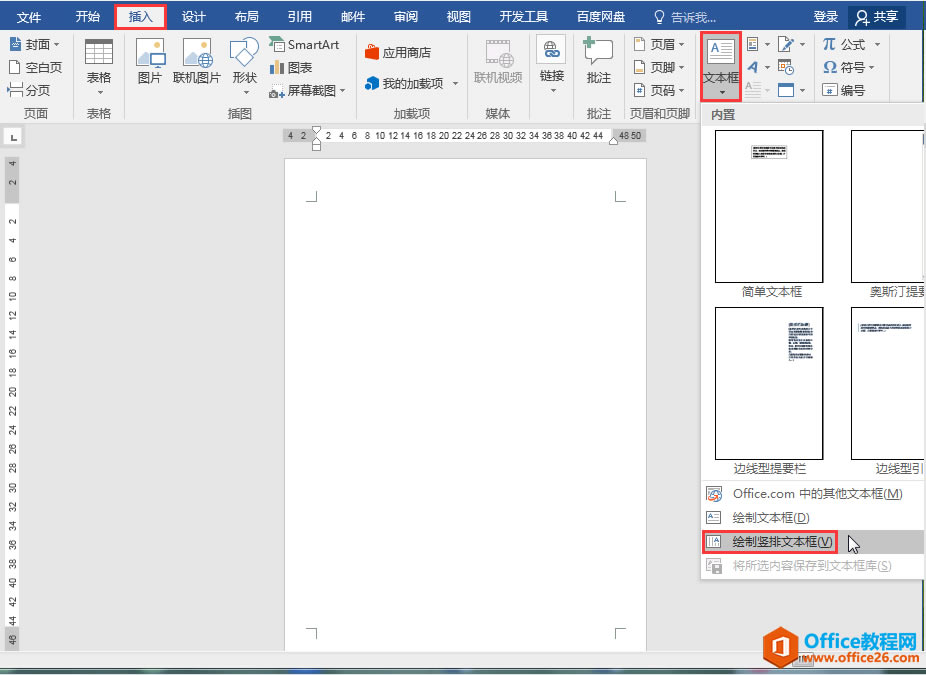This screenshot has height=675, width=926.
Task: Expand the 表格 dropdown arrow
Action: tap(99, 93)
